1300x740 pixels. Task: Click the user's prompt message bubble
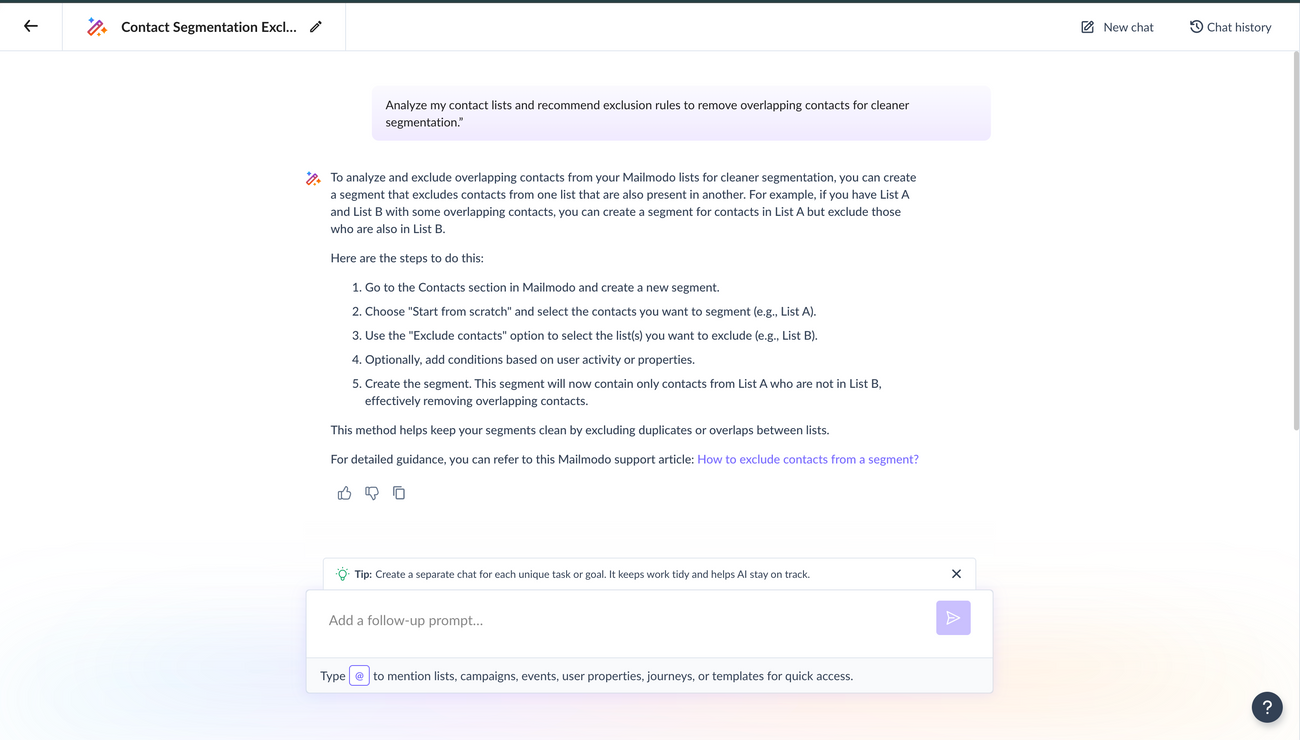pyautogui.click(x=681, y=113)
